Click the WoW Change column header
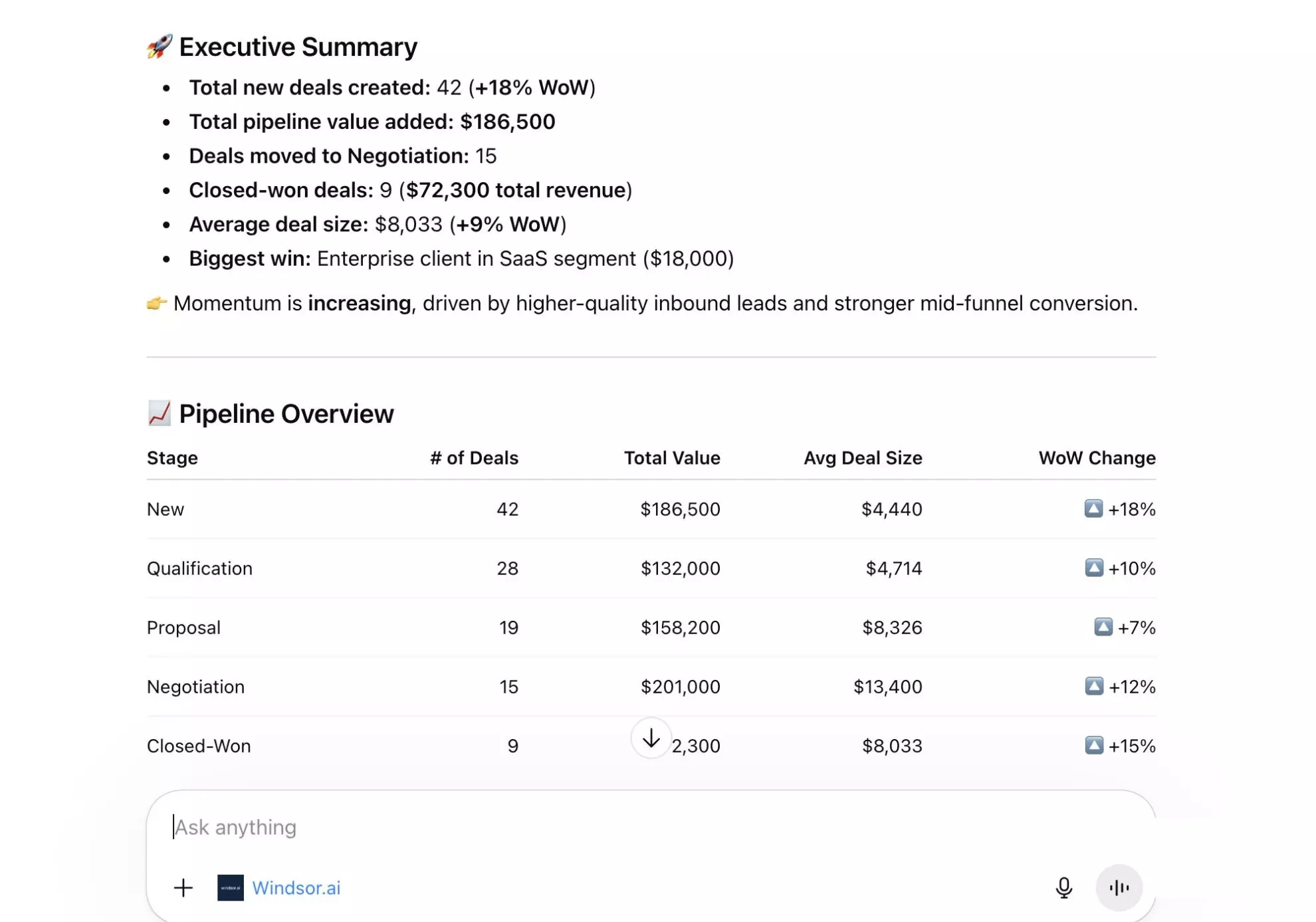 click(1096, 457)
